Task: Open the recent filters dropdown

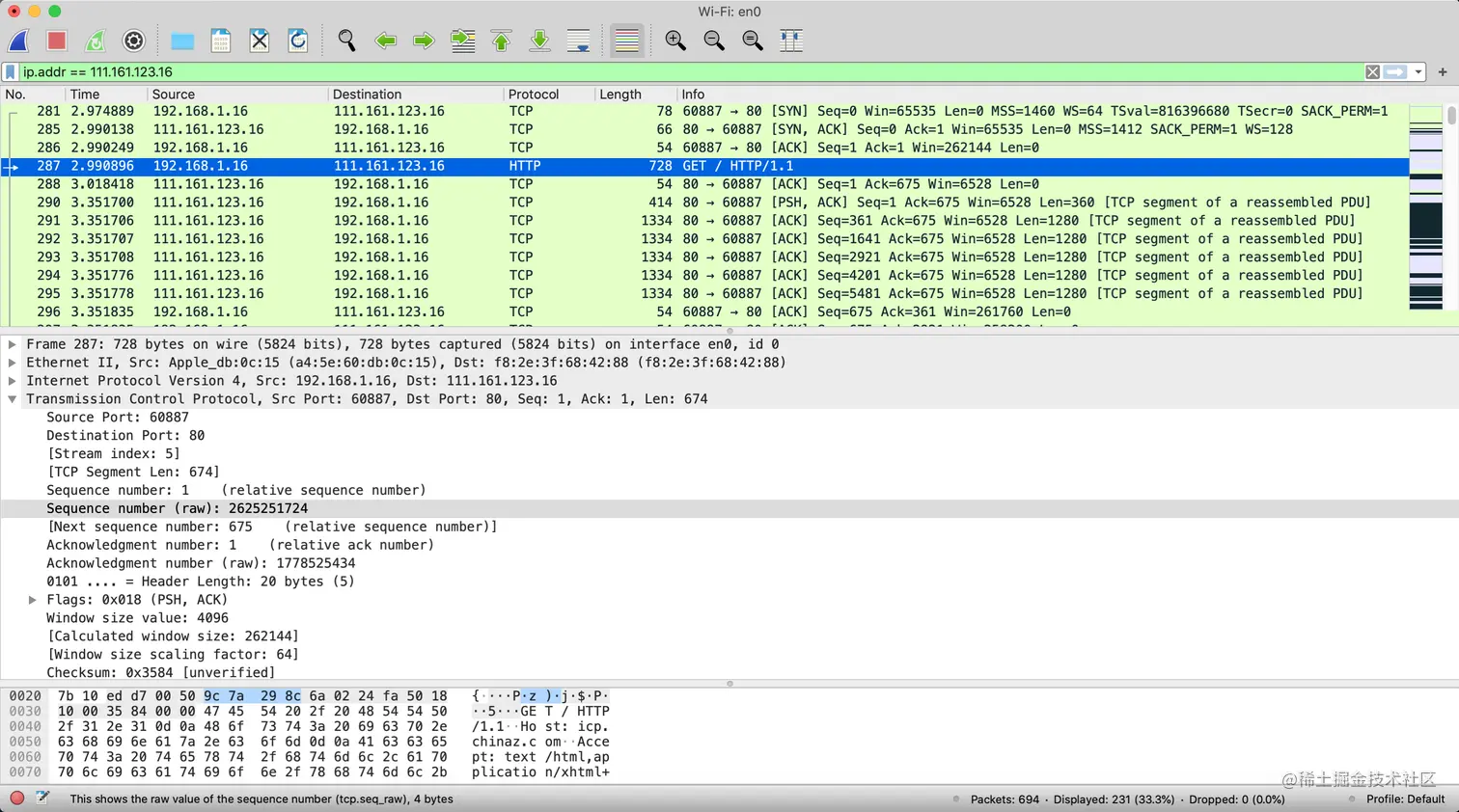Action: [x=1418, y=72]
